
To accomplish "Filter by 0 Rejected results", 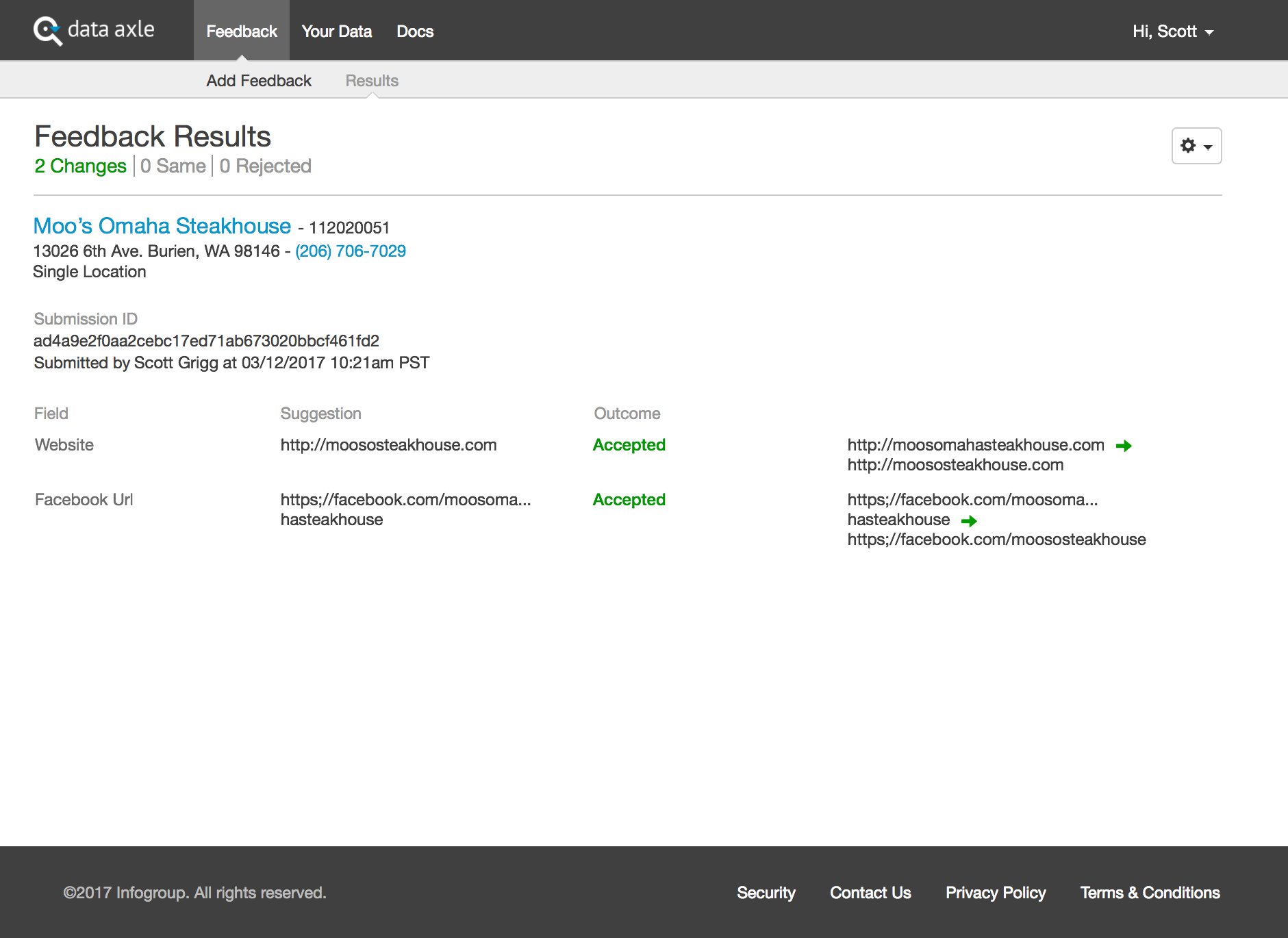I will point(265,166).
